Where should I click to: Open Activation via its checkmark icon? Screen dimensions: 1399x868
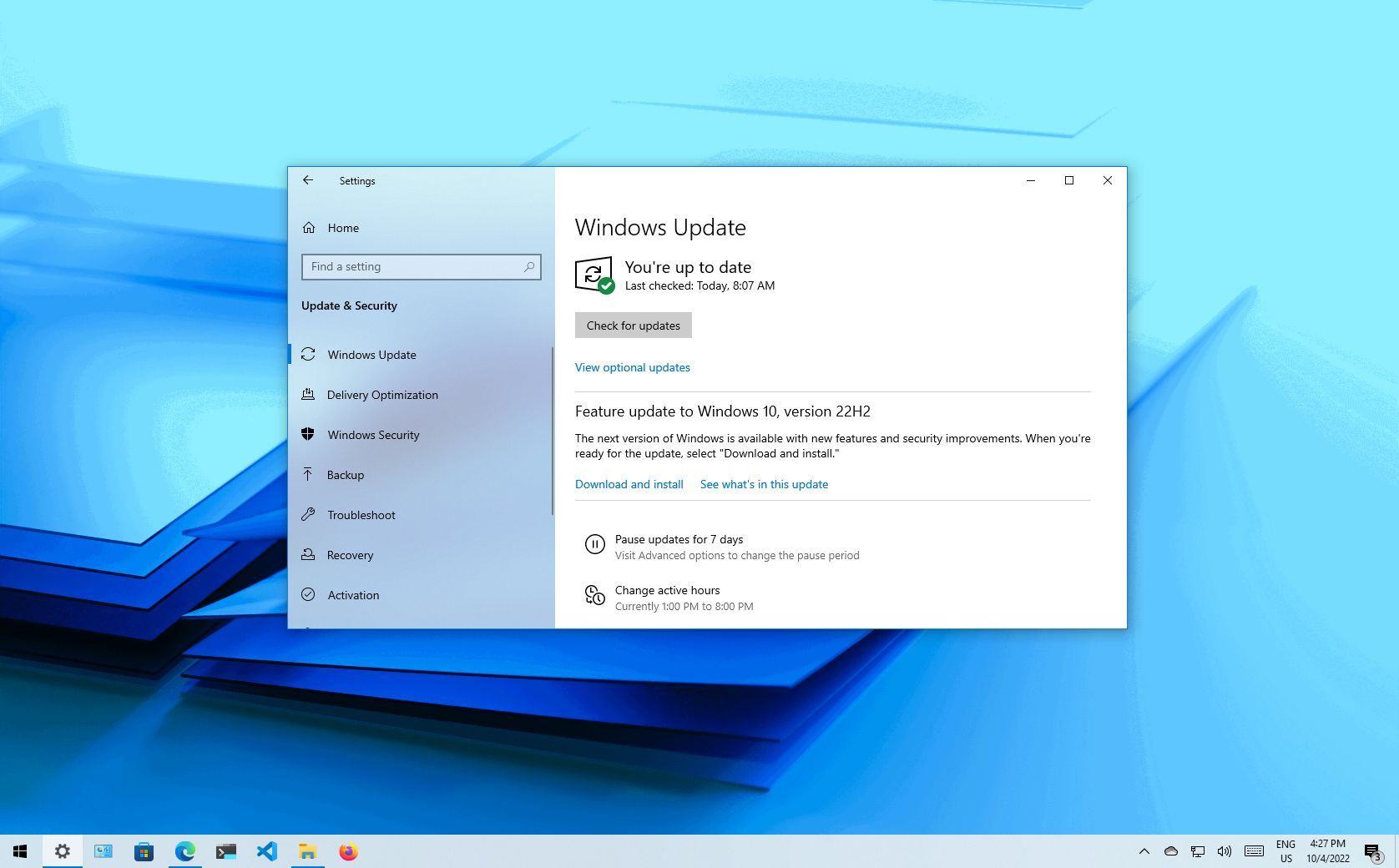[308, 594]
